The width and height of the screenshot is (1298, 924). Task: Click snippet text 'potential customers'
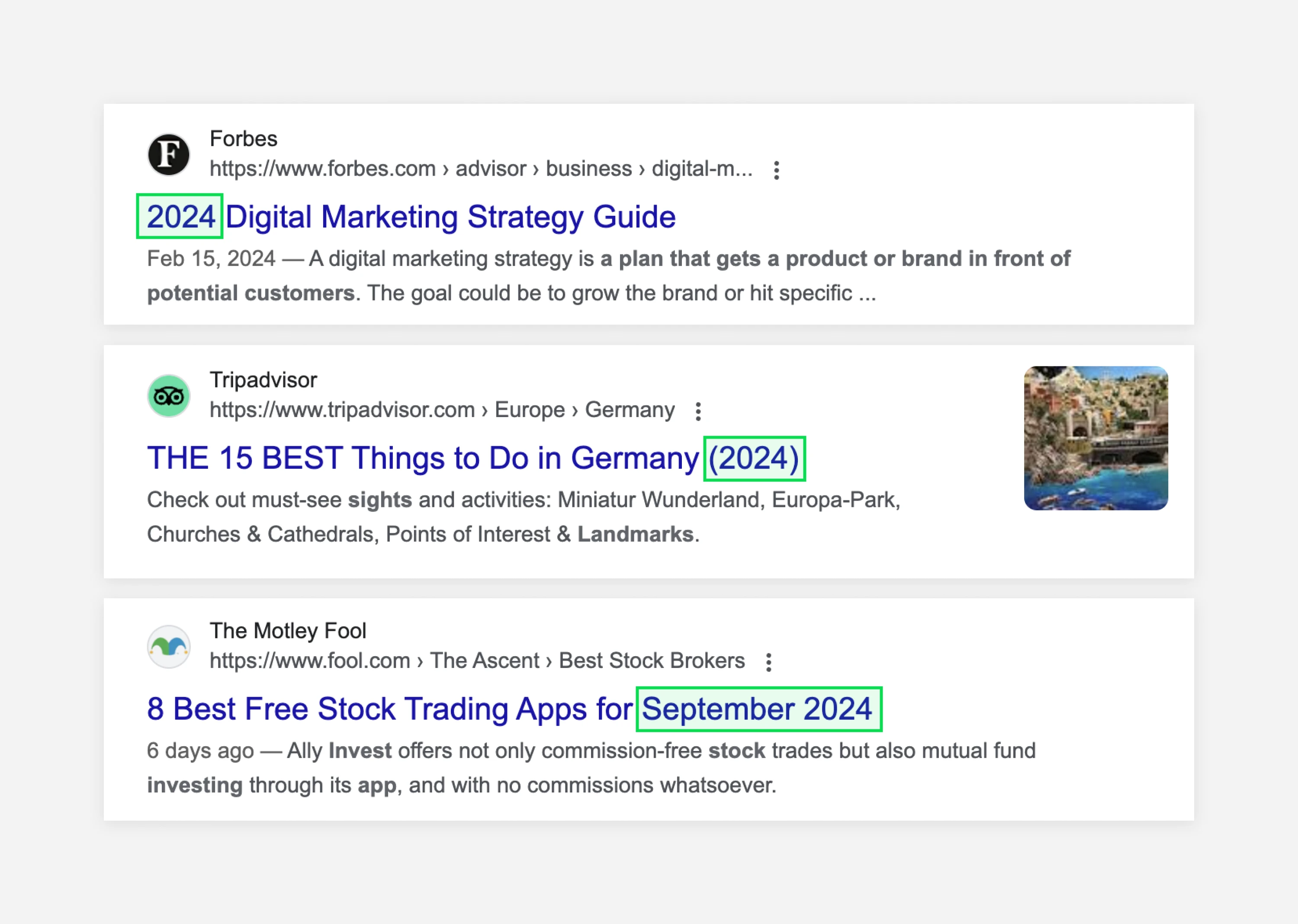coord(251,294)
